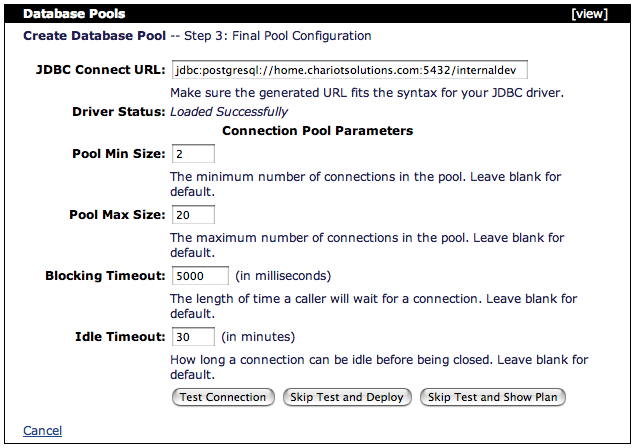Click Skip Test and Deploy button
635x448 pixels.
coord(346,397)
